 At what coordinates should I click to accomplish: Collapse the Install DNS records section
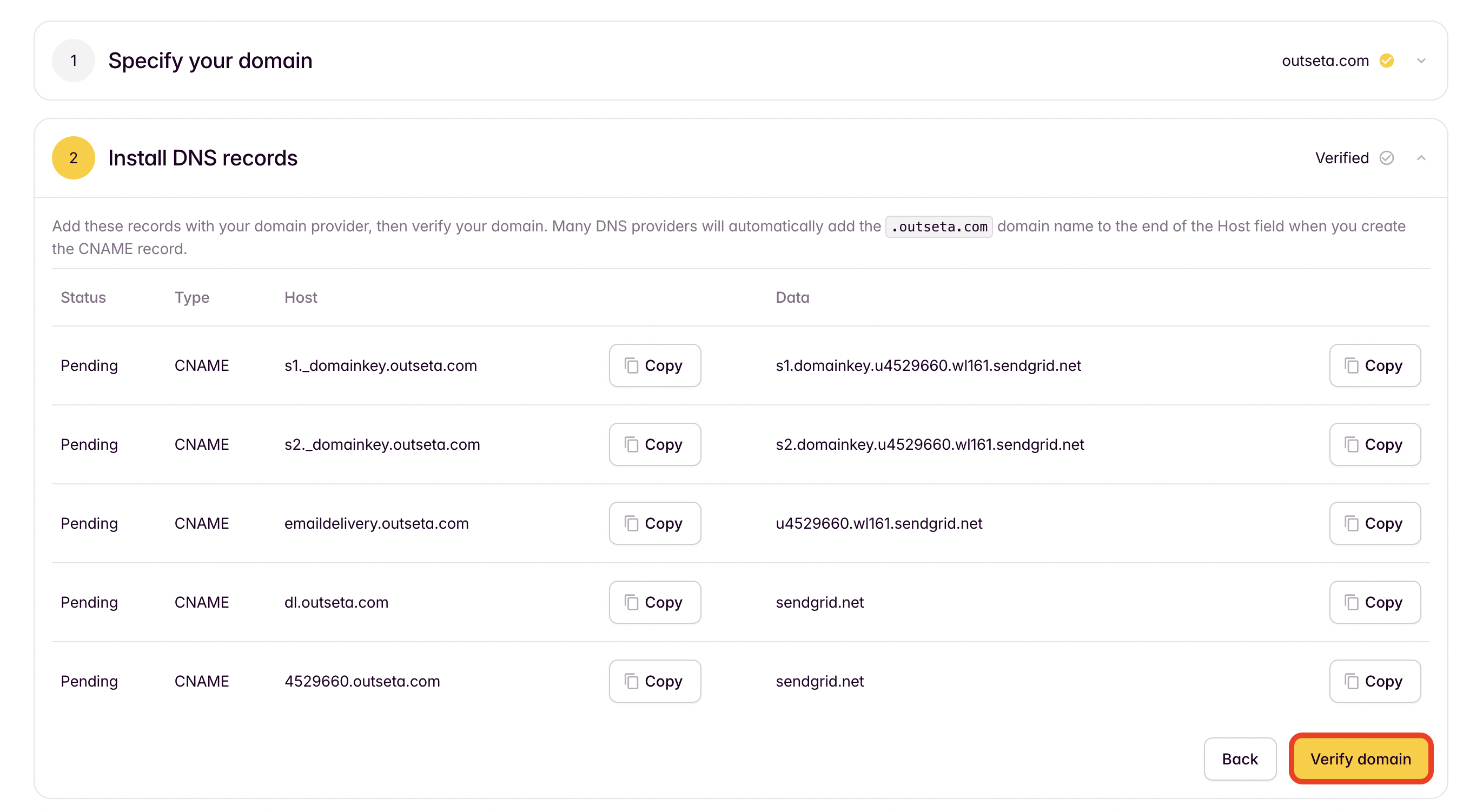tap(1421, 158)
